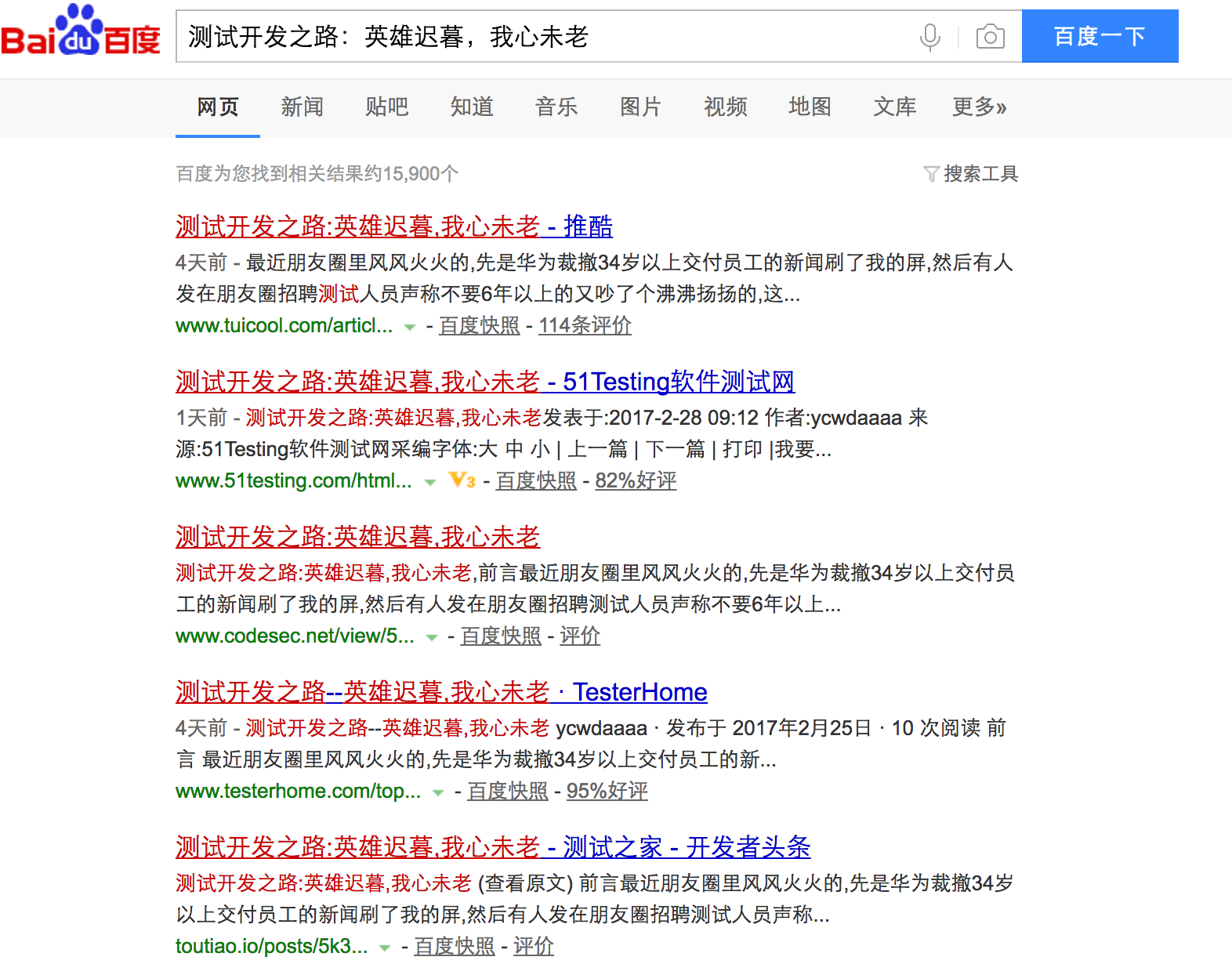Expand dropdown arrow next to 51testing.com URL
The width and height of the screenshot is (1232, 964).
point(429,482)
